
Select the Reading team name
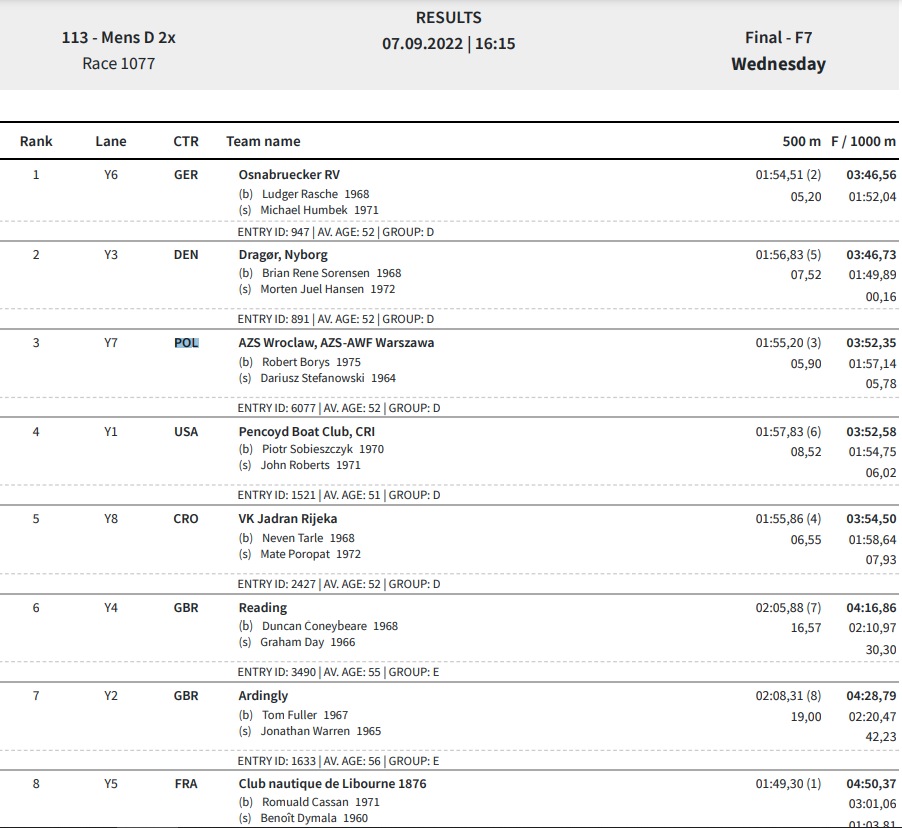263,608
